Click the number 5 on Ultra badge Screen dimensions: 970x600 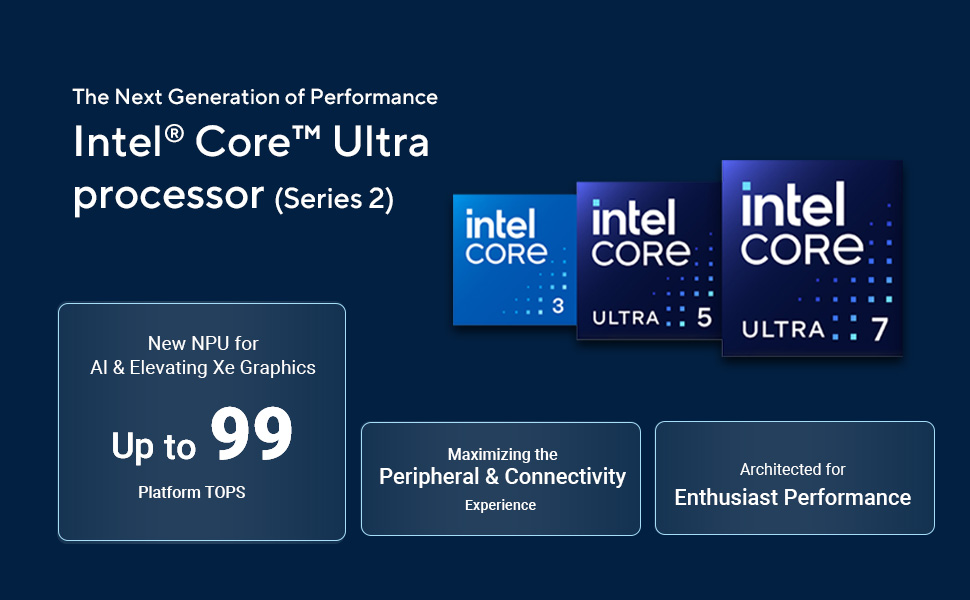[x=704, y=317]
